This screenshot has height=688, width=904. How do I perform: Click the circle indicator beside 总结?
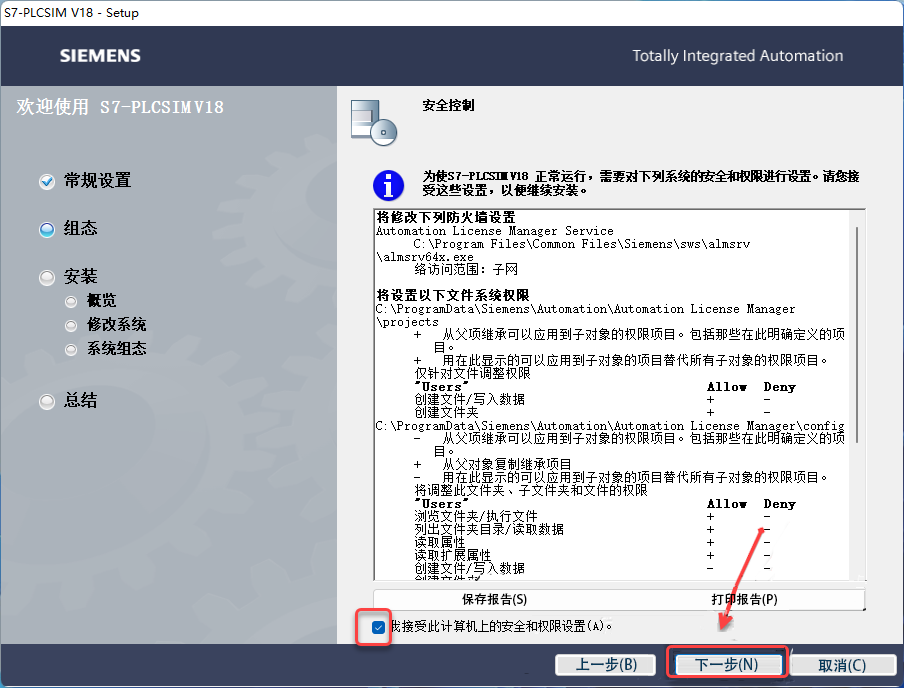46,401
